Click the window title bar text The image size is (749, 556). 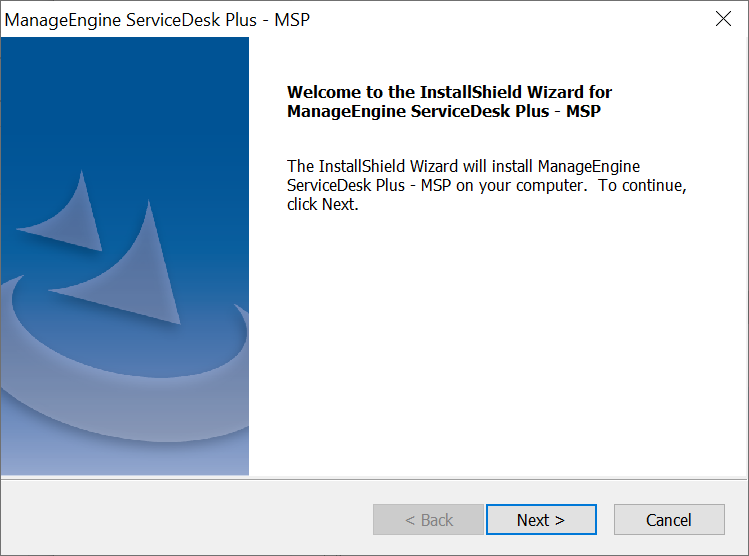(x=158, y=19)
